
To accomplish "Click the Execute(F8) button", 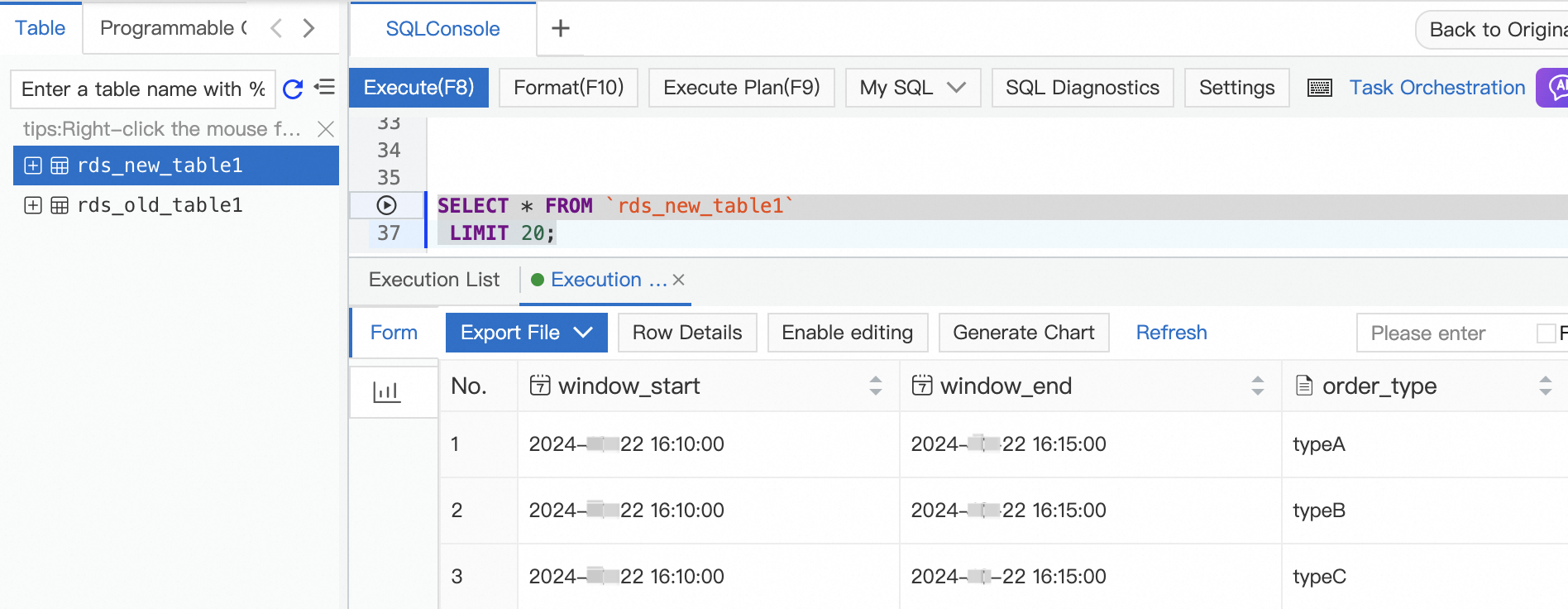I will pyautogui.click(x=419, y=88).
